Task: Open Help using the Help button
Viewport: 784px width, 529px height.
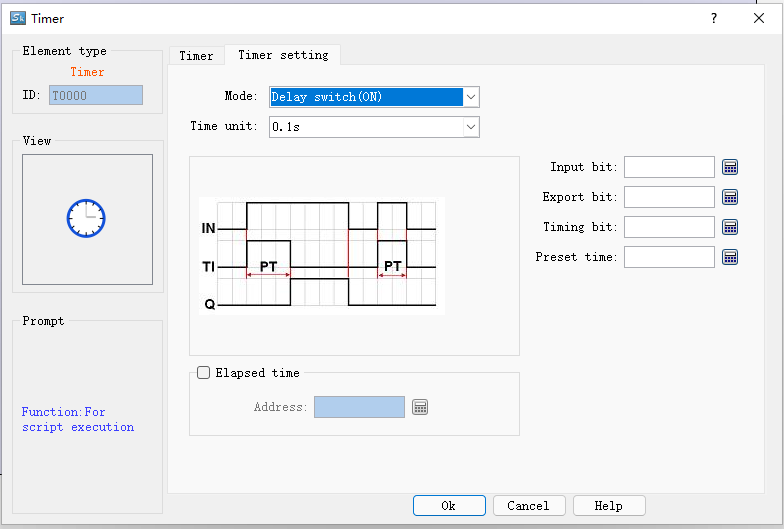Action: pos(608,506)
